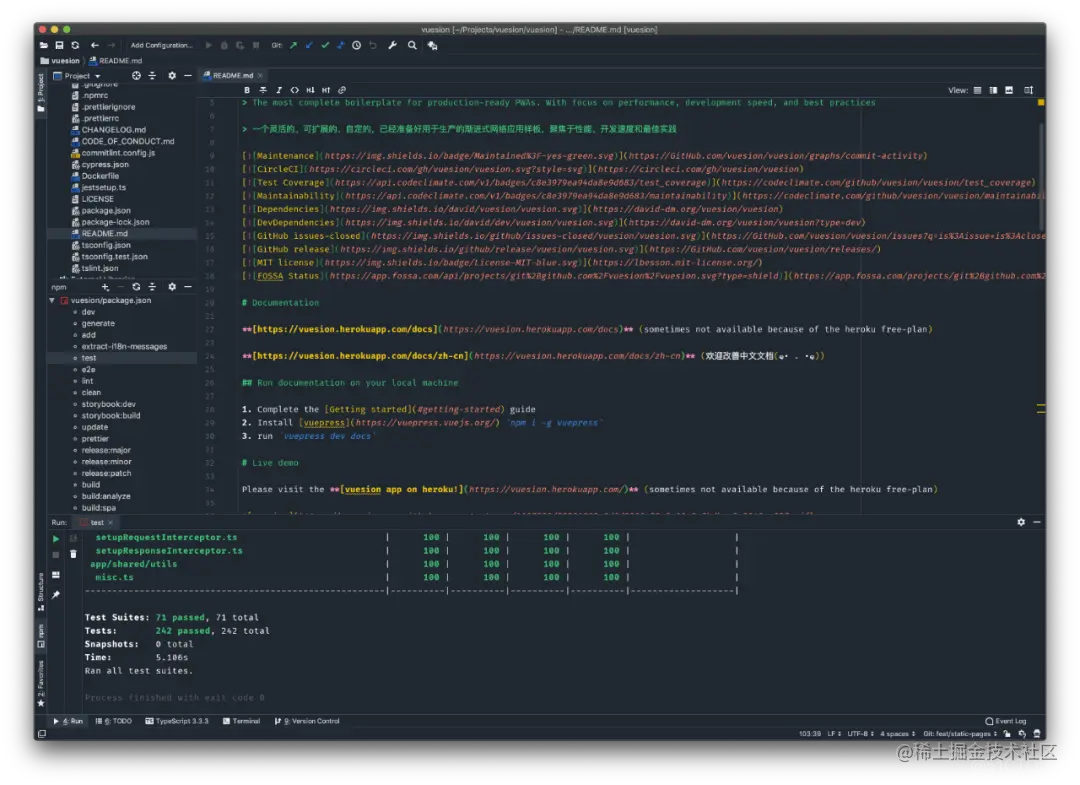Image resolution: width=1080 pixels, height=785 pixels.
Task: Click the Bold markdown formatting icon
Action: [247, 90]
